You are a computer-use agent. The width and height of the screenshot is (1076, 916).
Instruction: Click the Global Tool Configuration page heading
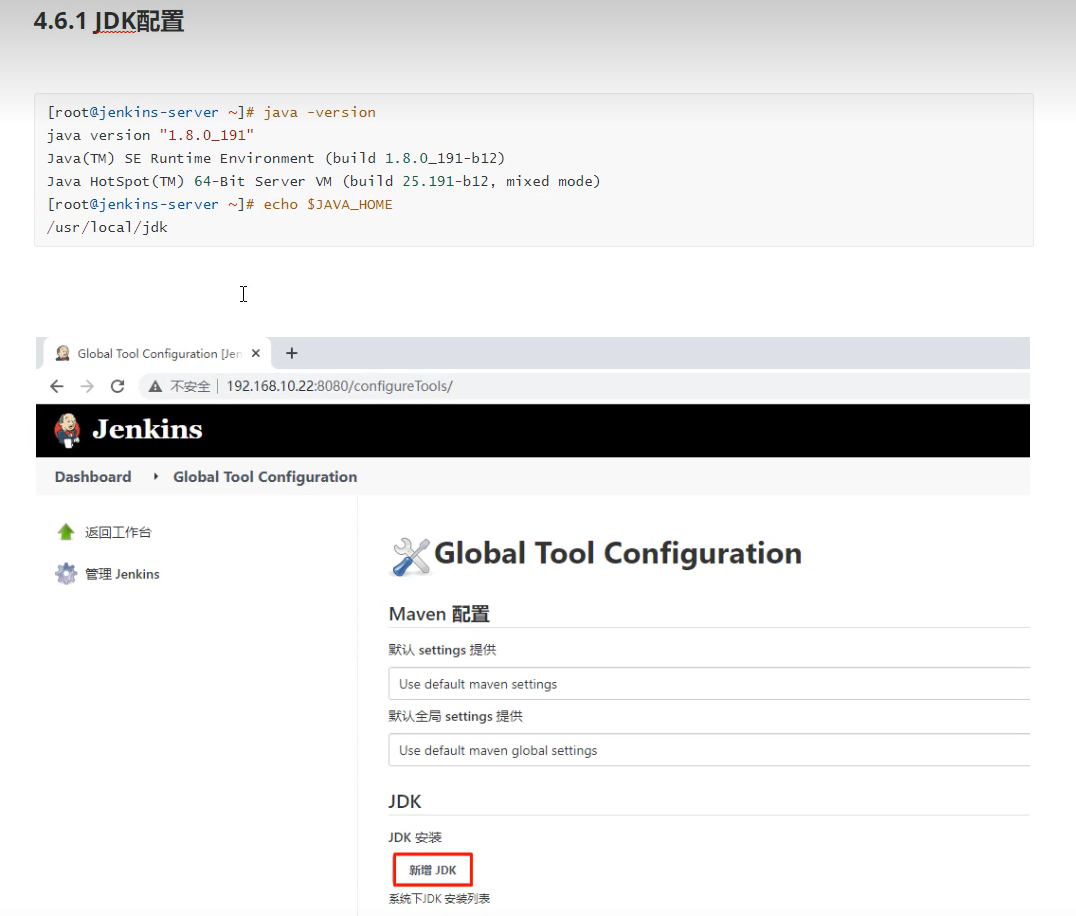pos(618,553)
